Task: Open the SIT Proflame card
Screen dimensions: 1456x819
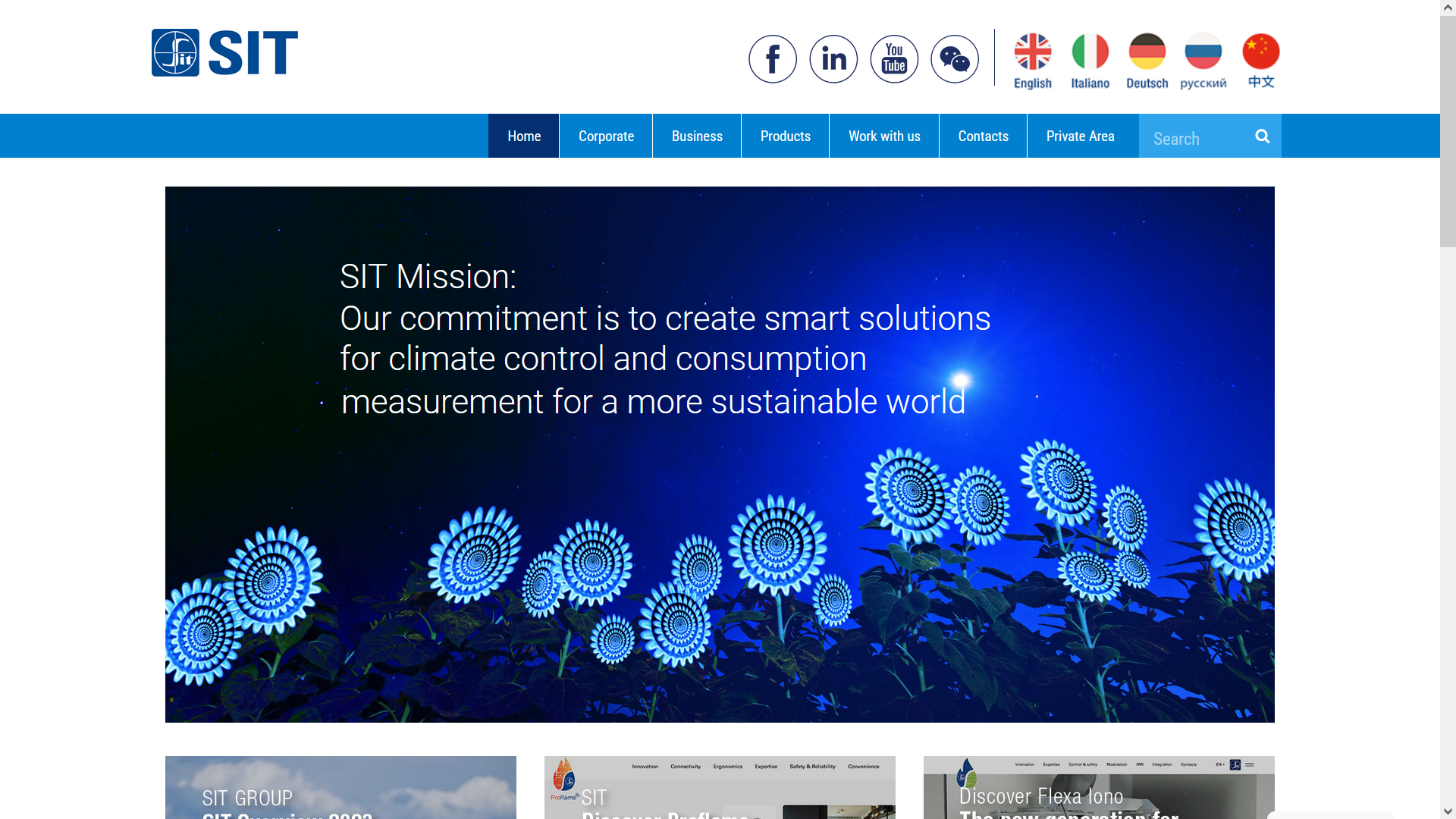Action: coord(720,787)
